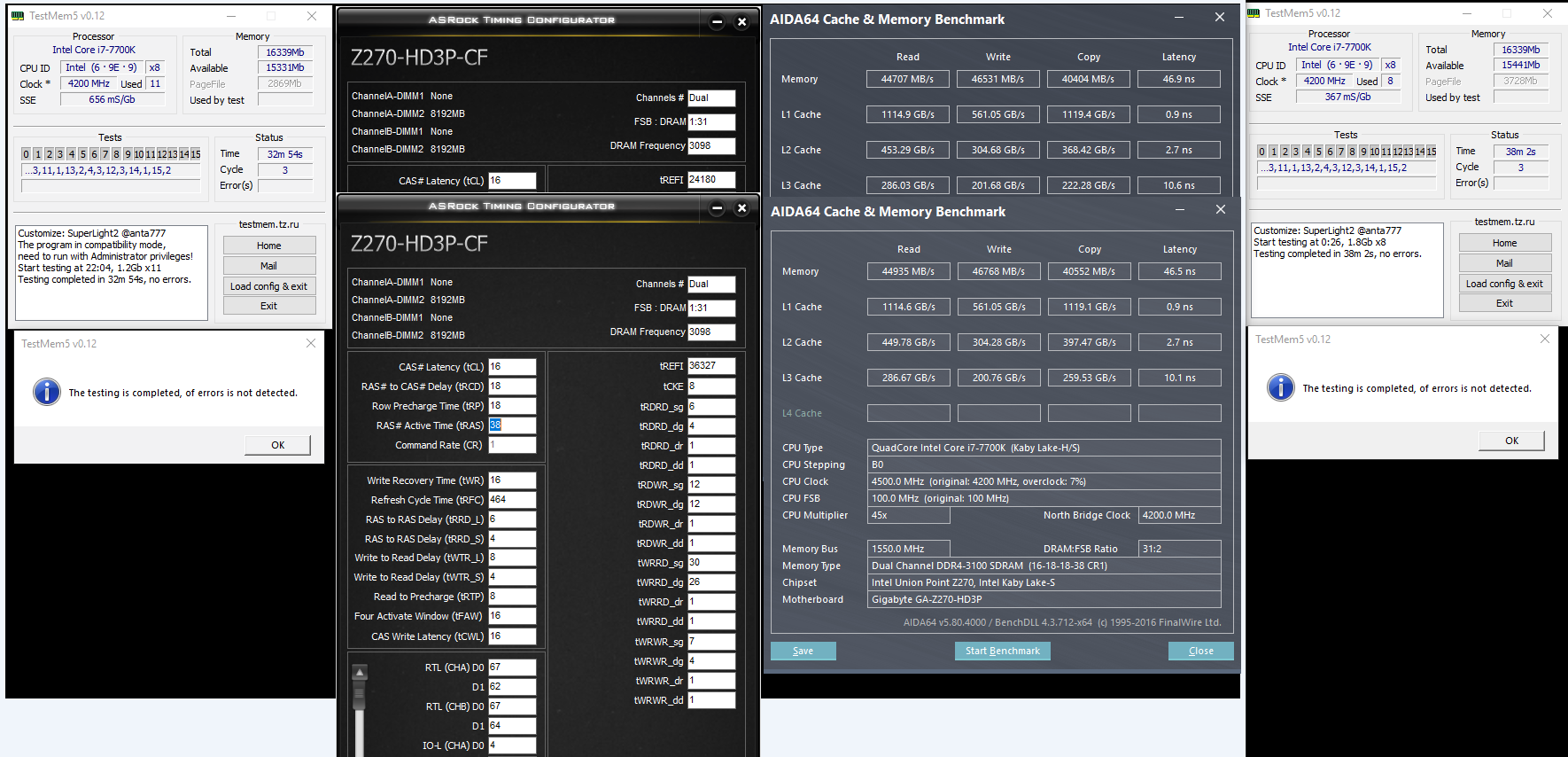Select the Write Recovery Time (tWR) field
Viewport: 1568px width, 757px height.
tap(512, 480)
